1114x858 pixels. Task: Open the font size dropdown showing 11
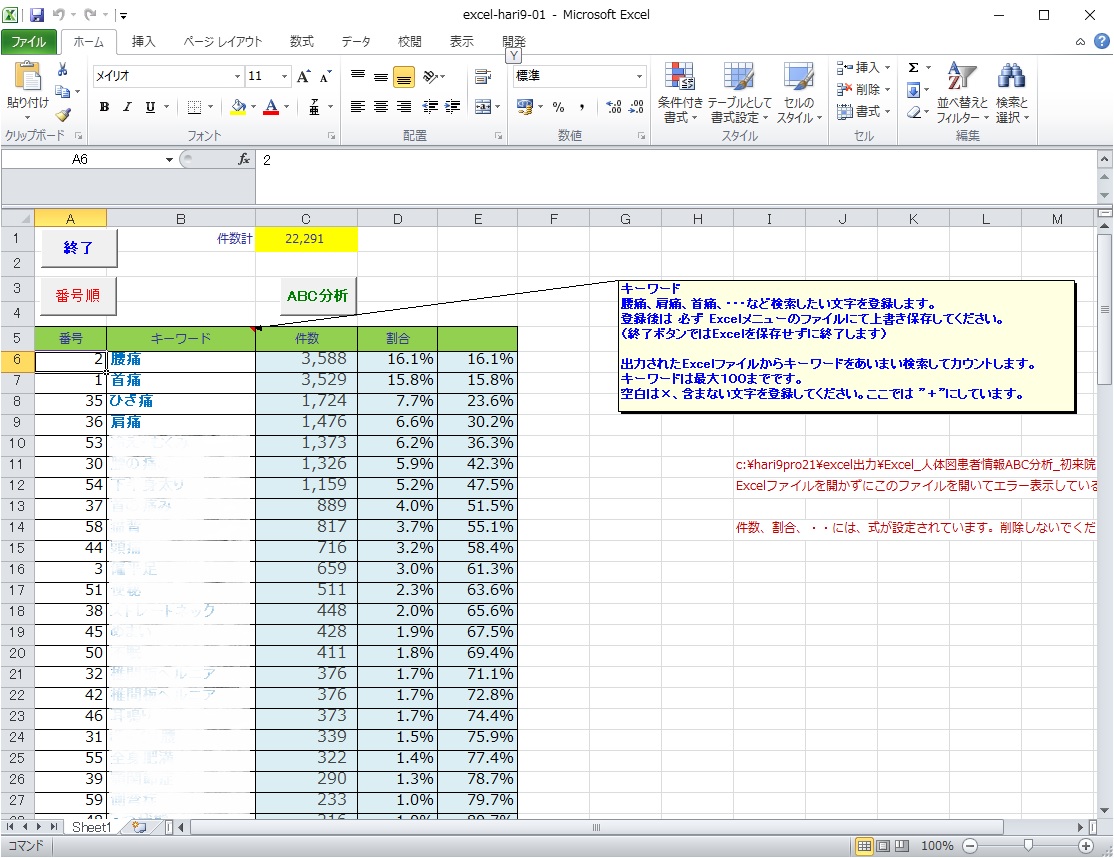[x=284, y=77]
